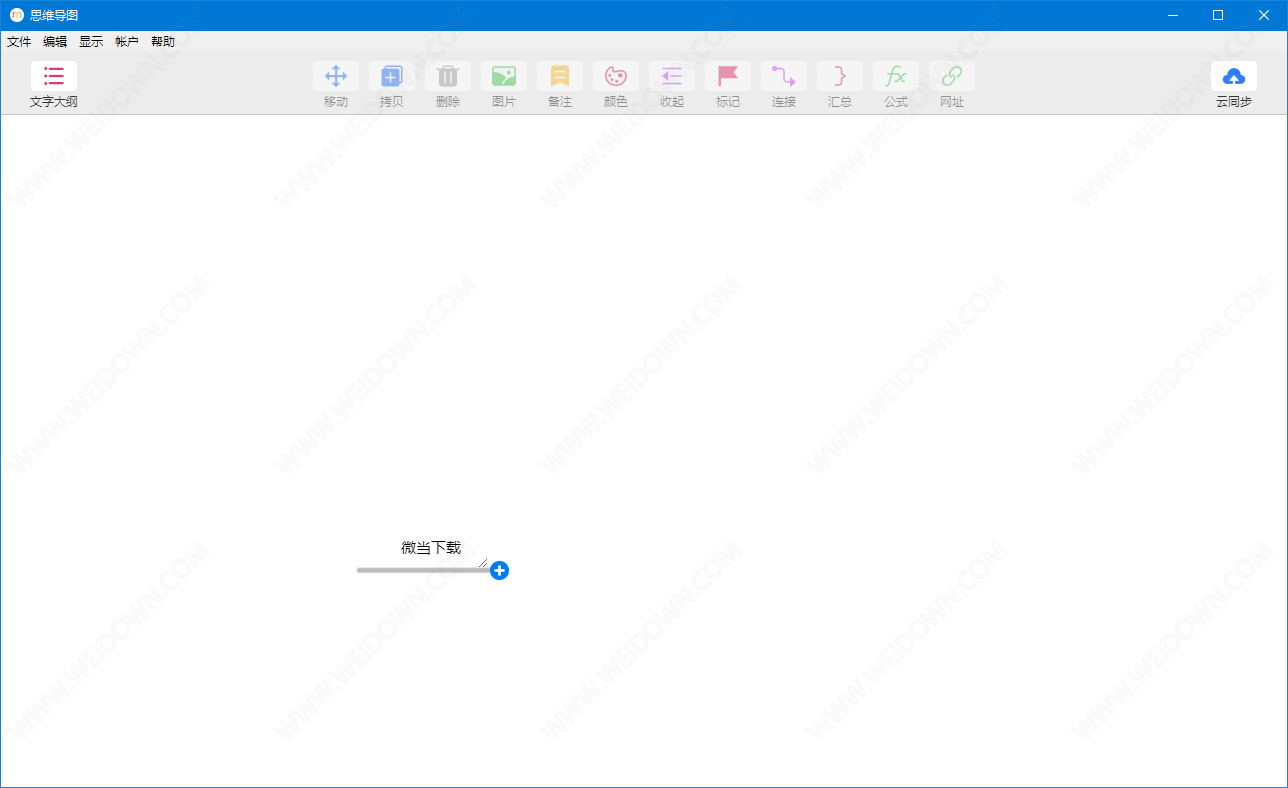Click the 微当下载 node text field
The image size is (1288, 788).
[431, 548]
